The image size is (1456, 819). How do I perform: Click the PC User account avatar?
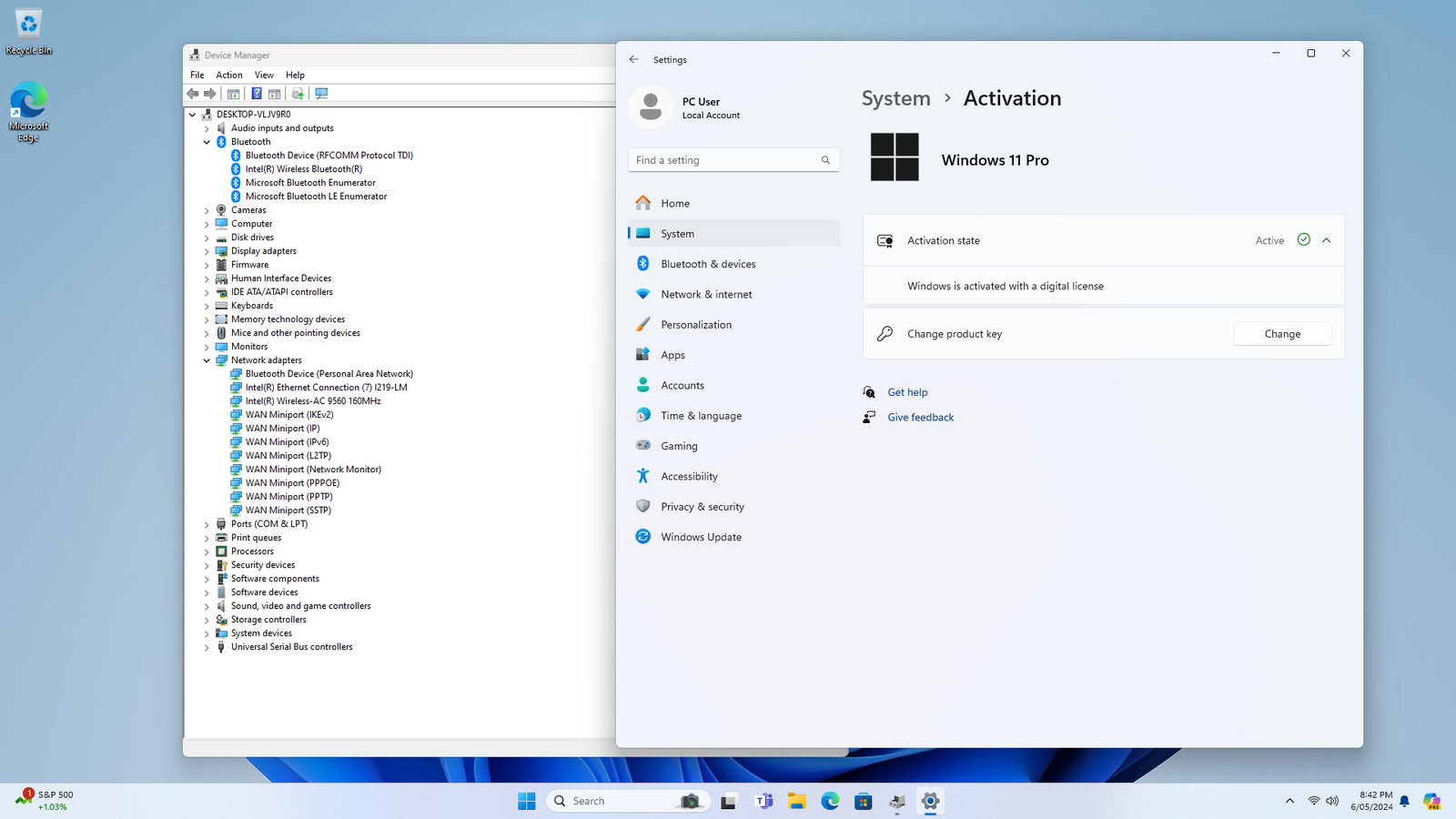651,107
